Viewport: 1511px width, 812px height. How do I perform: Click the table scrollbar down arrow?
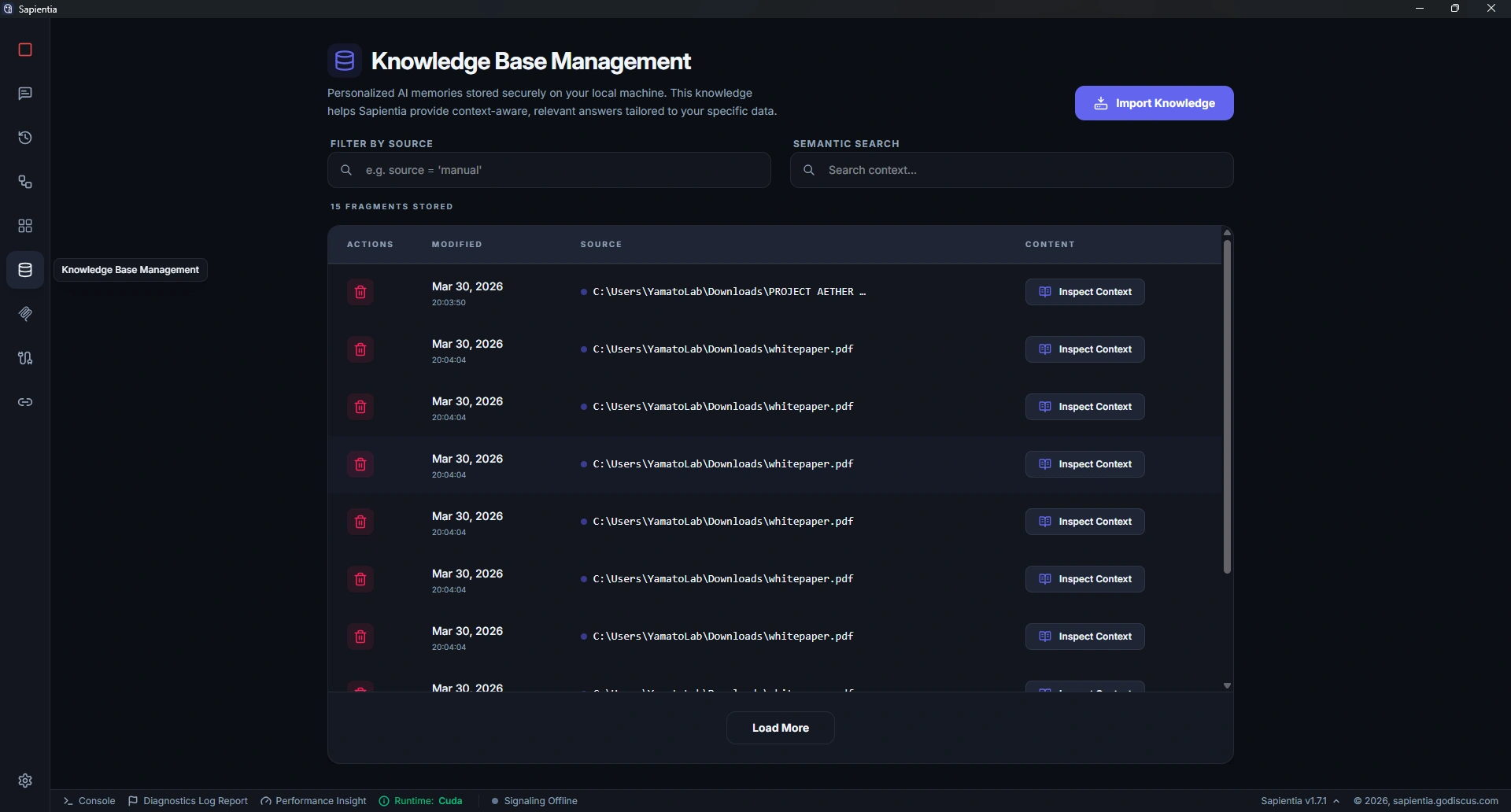pos(1227,686)
